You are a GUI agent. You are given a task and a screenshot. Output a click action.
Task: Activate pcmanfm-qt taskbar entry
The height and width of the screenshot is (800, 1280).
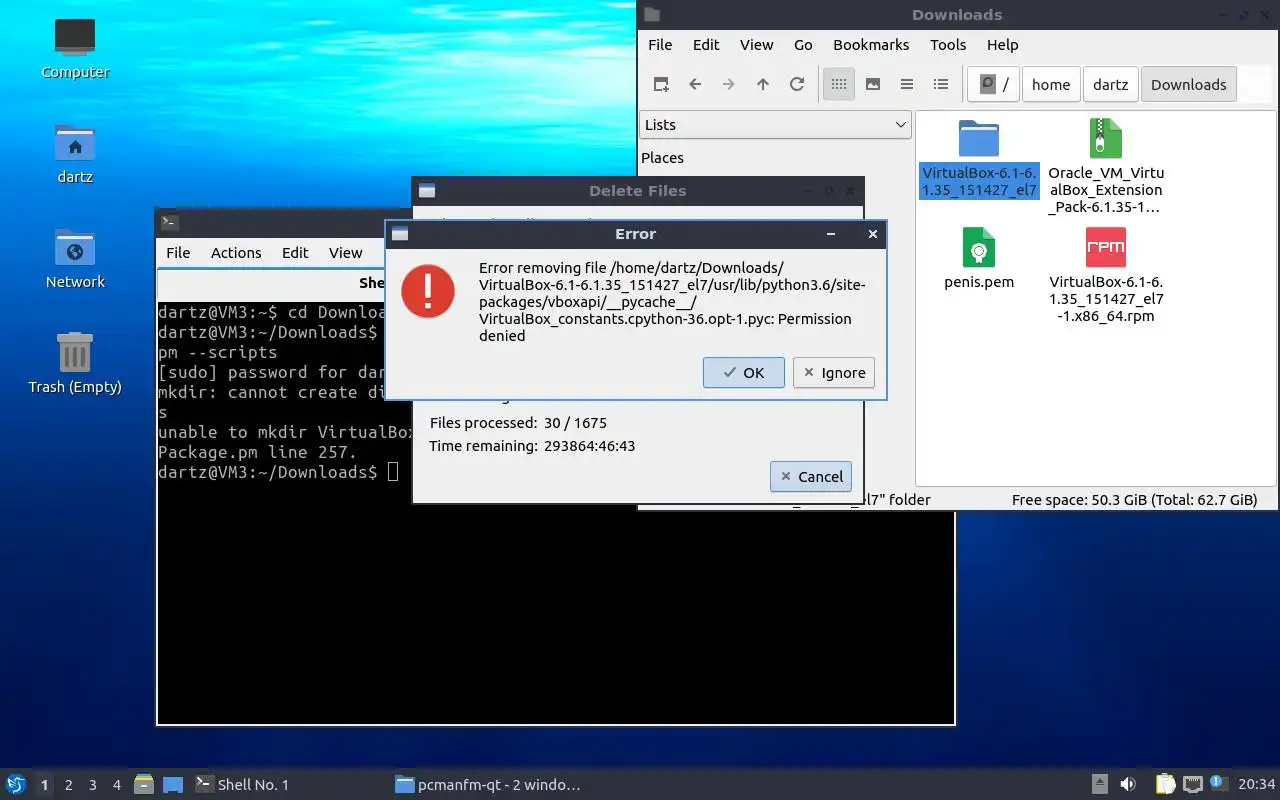[x=488, y=785]
